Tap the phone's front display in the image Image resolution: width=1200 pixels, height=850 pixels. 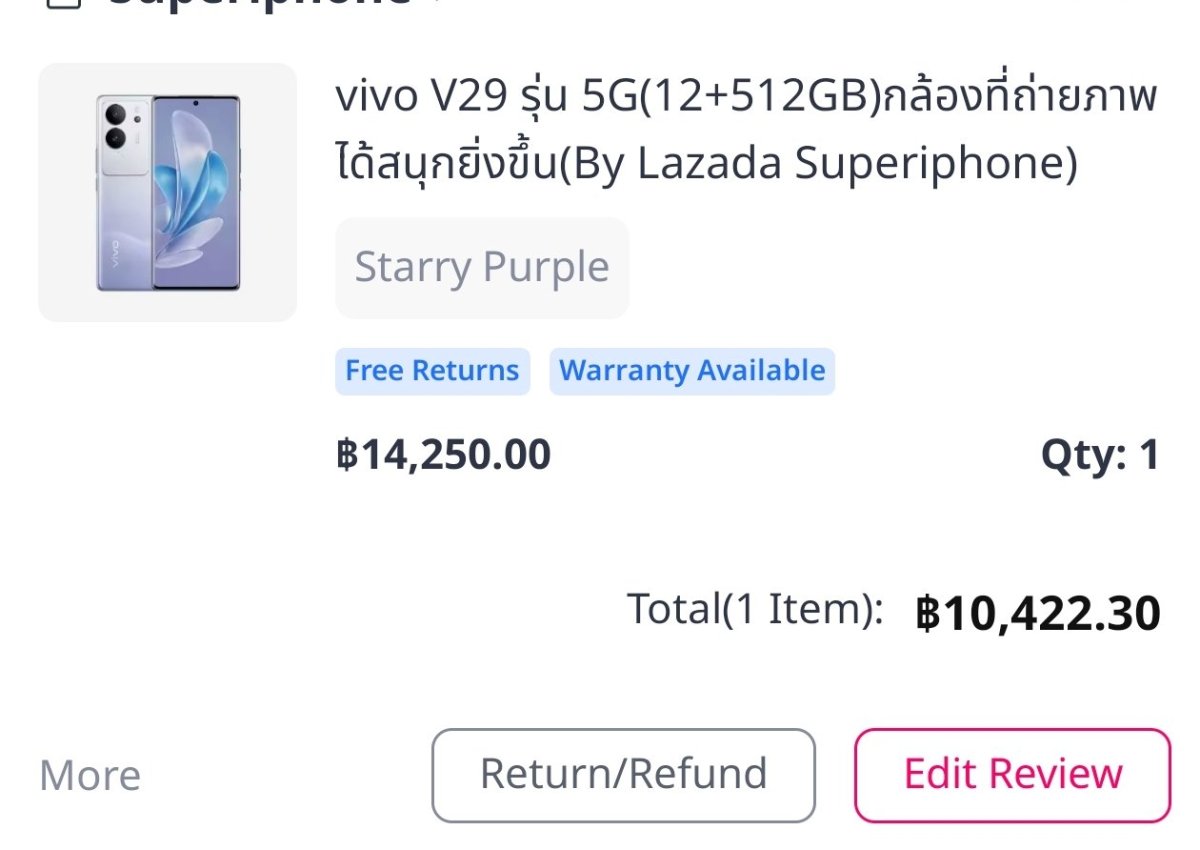[196, 192]
